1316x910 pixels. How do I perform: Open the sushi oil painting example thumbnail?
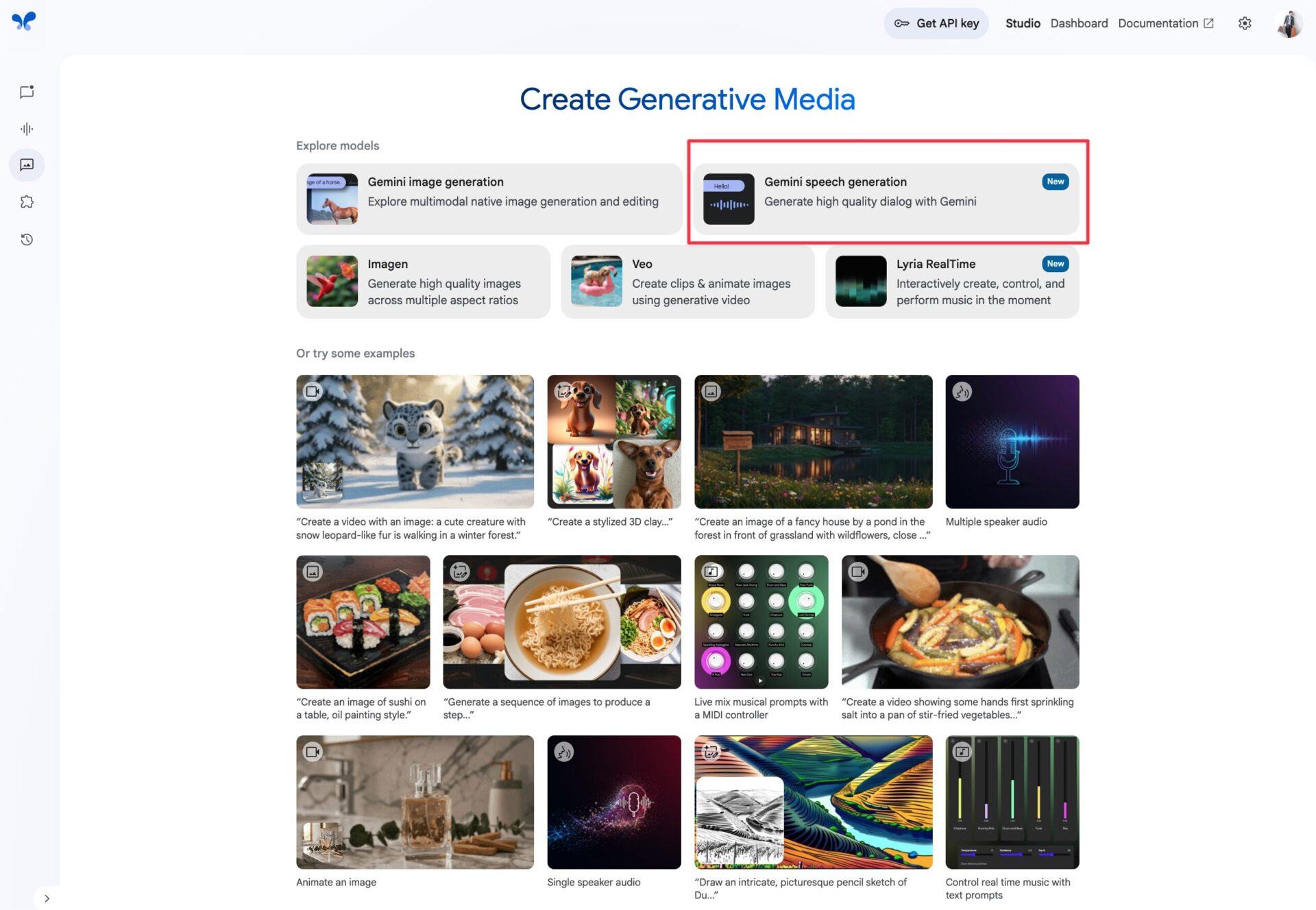(363, 622)
